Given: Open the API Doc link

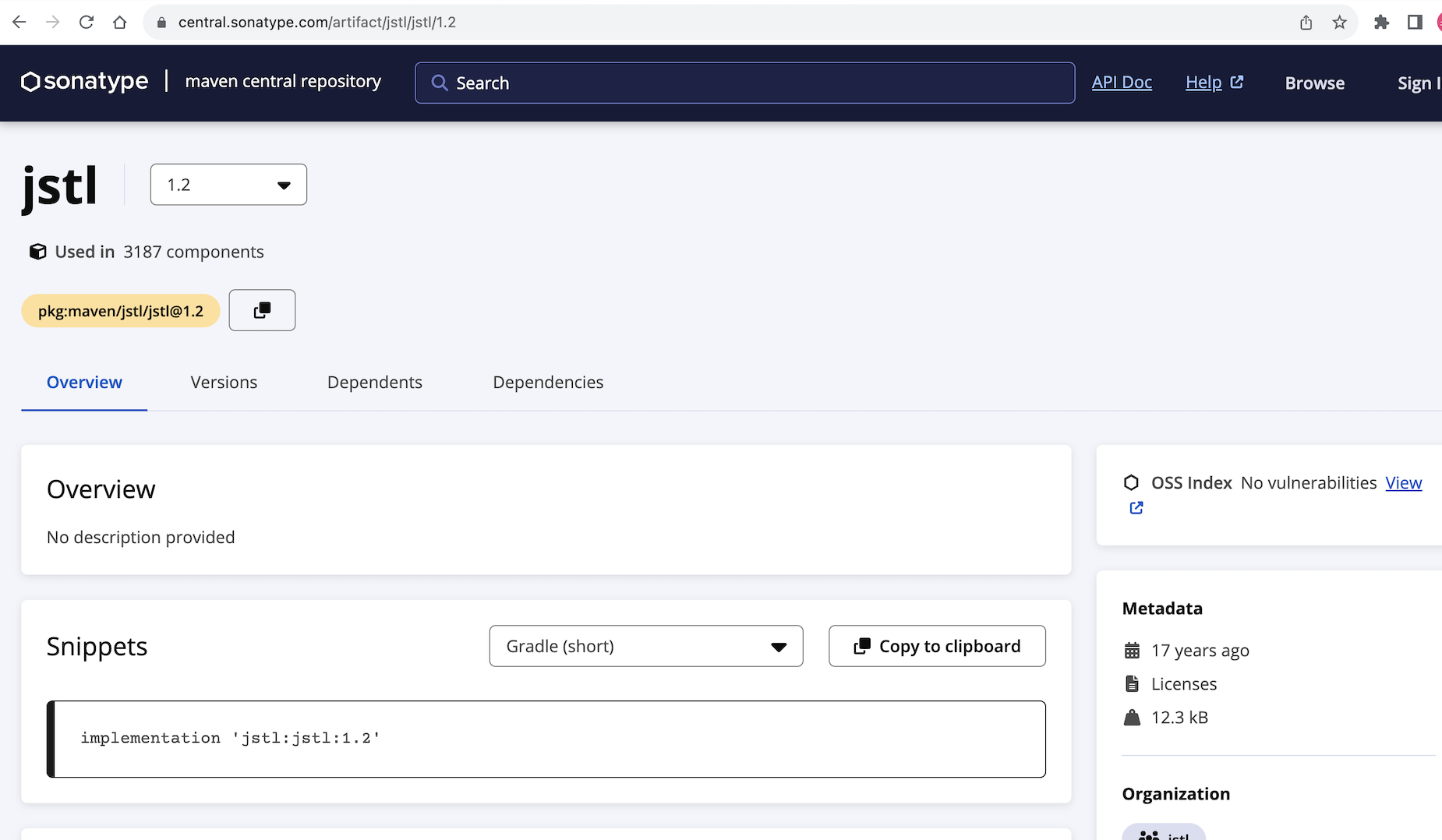Looking at the screenshot, I should tap(1122, 82).
